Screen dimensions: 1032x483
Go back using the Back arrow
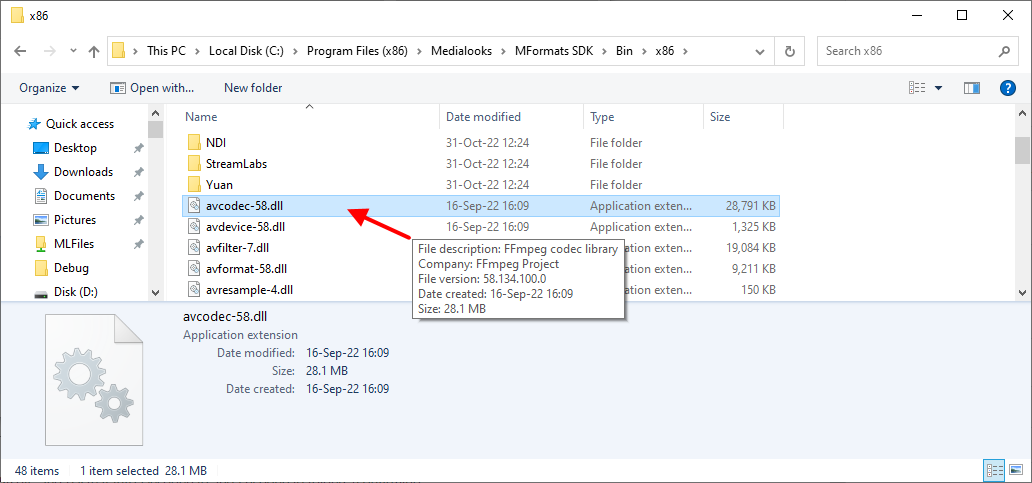[x=20, y=51]
